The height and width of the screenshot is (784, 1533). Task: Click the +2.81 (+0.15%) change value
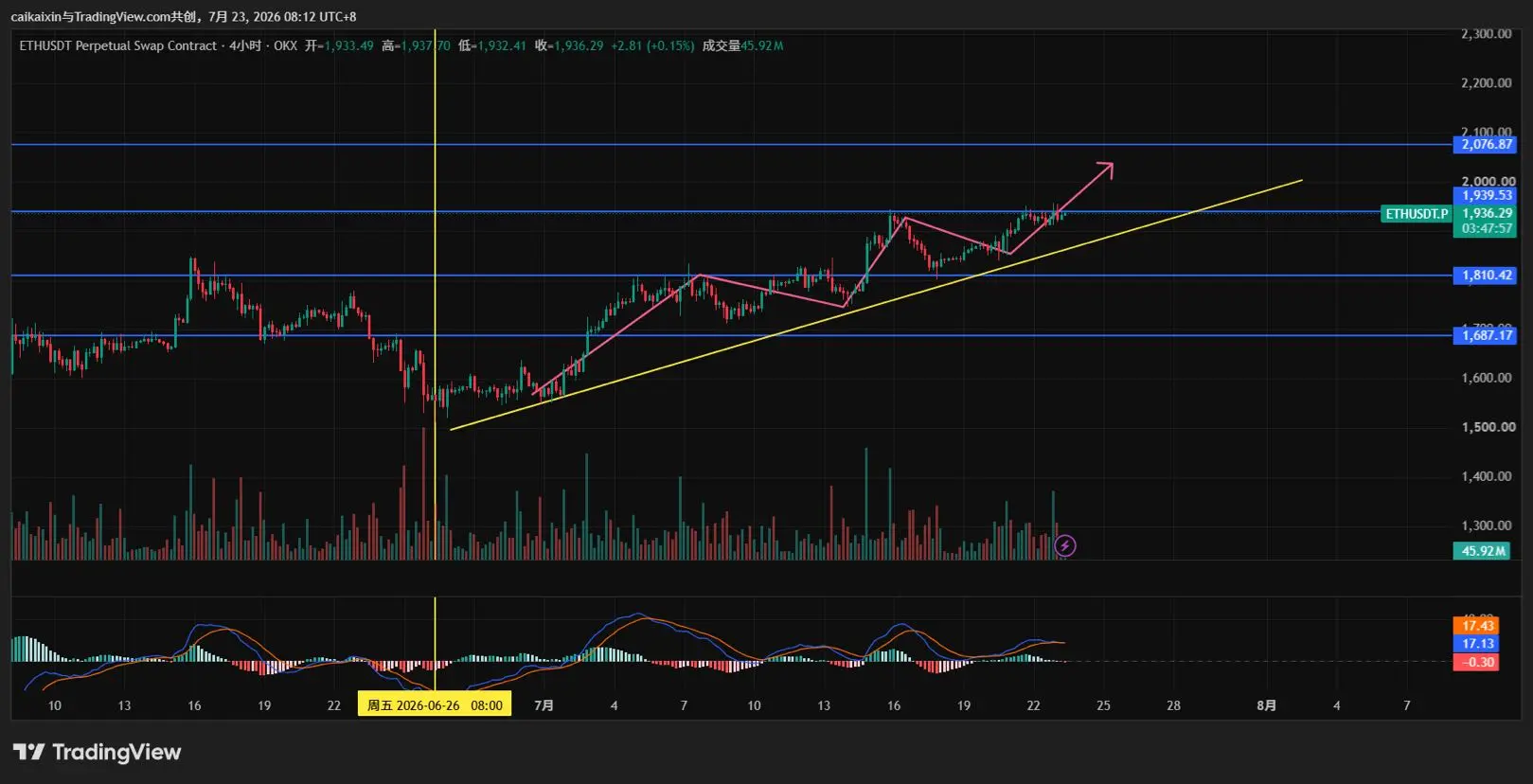pos(652,45)
